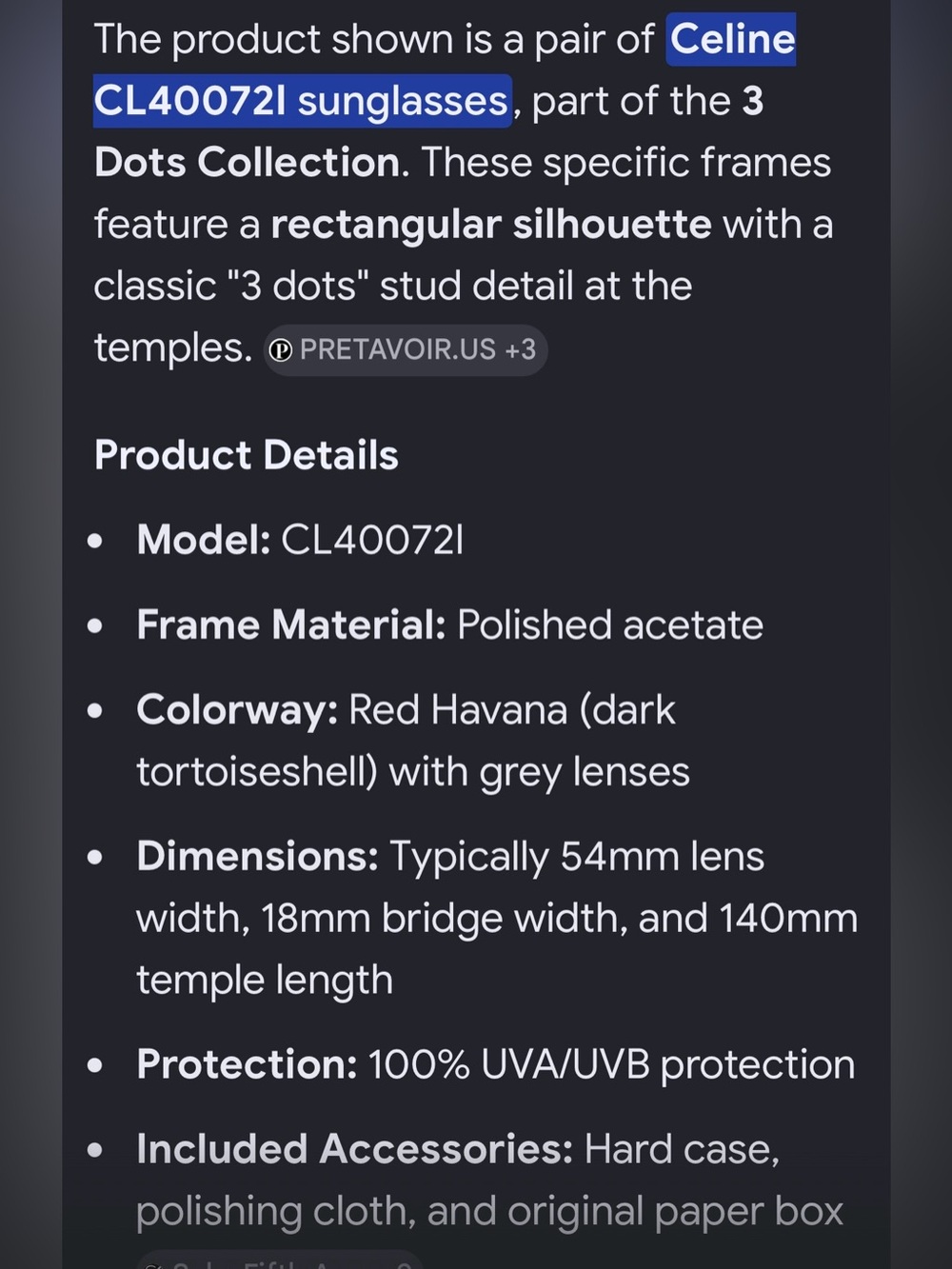Select highlighted CL40072I sunglasses text
The width and height of the screenshot is (952, 1269).
(x=302, y=101)
